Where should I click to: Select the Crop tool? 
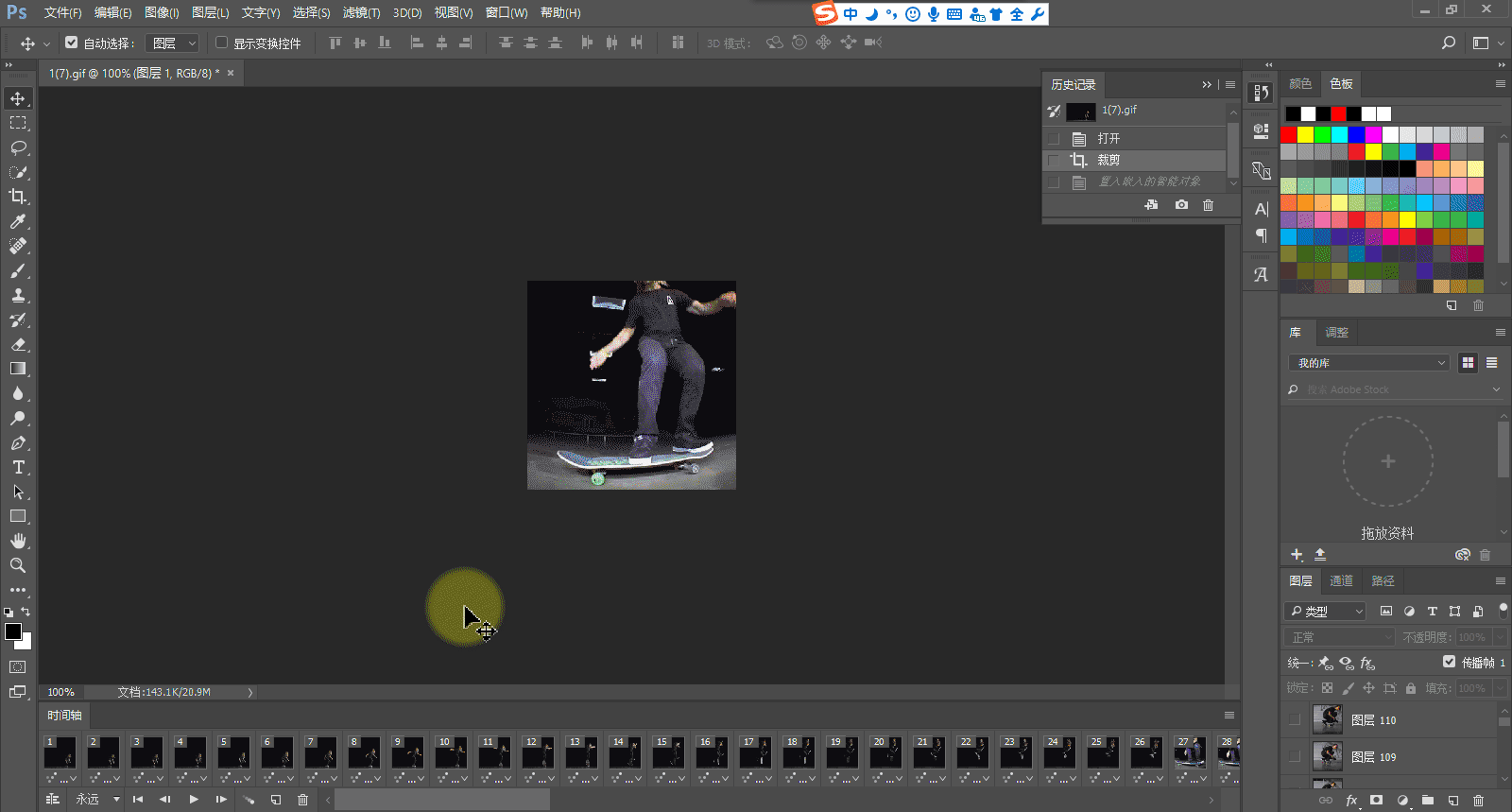tap(18, 197)
